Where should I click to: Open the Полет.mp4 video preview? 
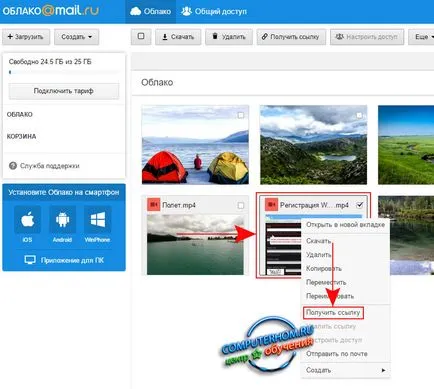[x=195, y=245]
